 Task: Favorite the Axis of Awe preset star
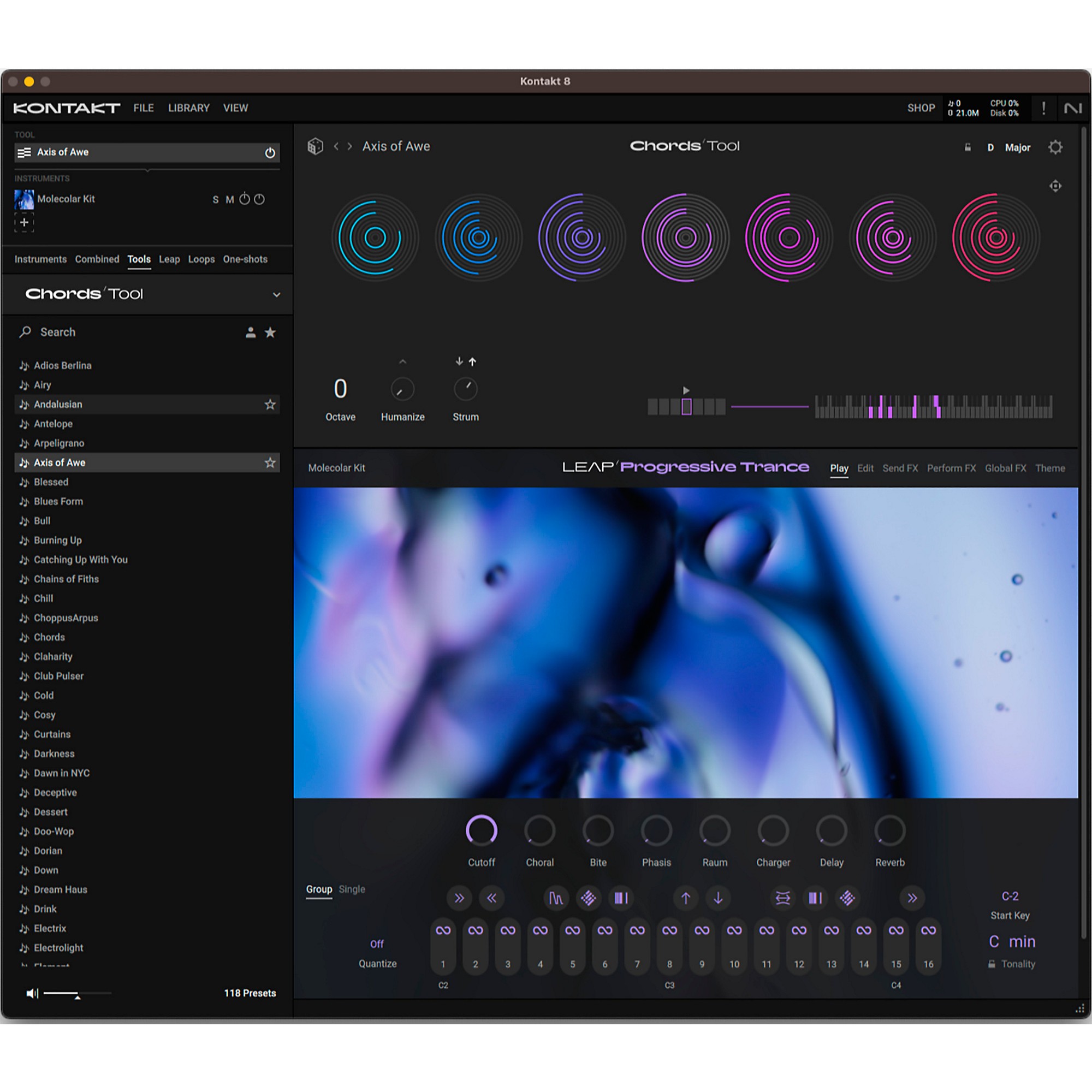tap(270, 462)
